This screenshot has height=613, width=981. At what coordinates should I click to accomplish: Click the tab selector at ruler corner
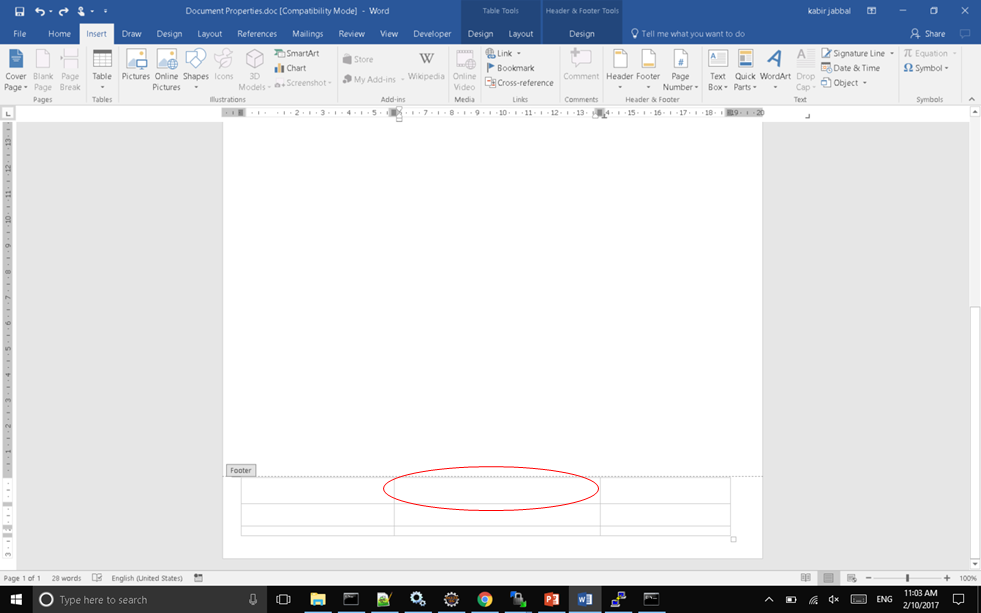[8, 113]
